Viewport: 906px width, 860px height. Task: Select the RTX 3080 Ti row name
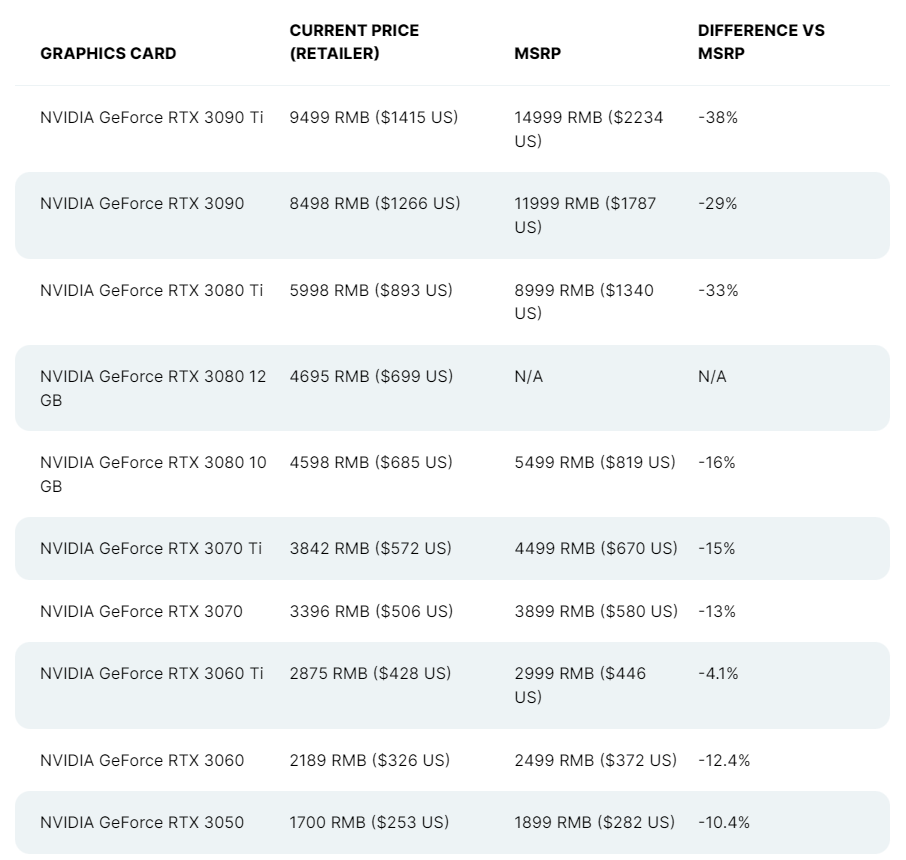[x=152, y=290]
